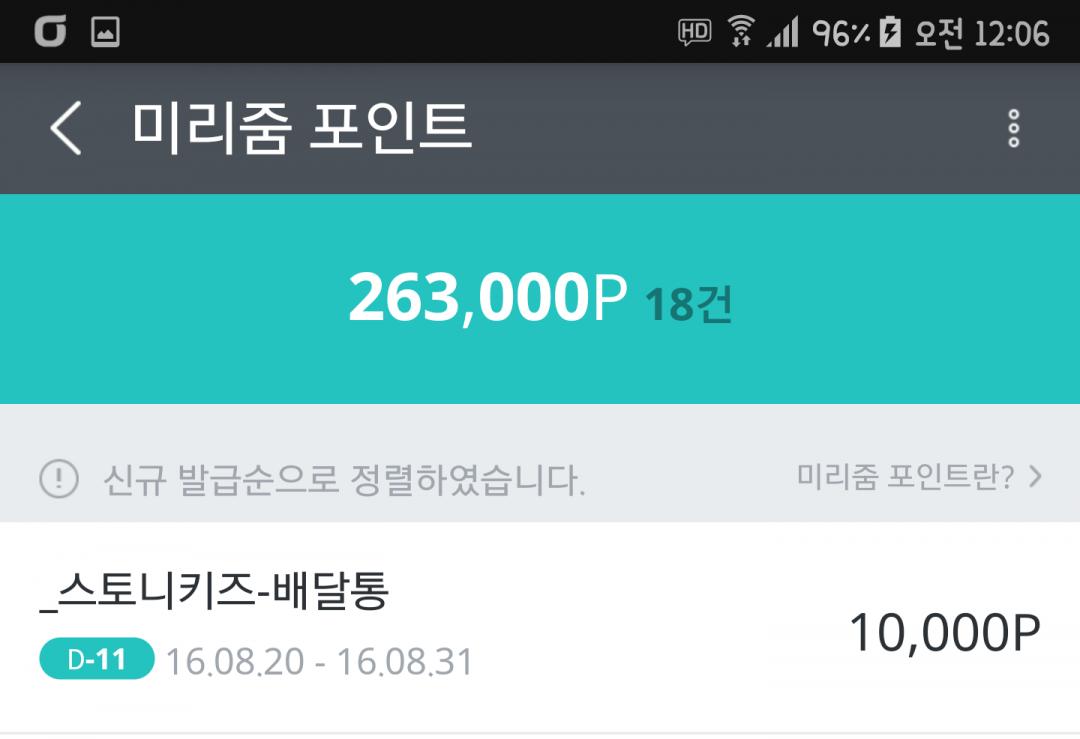Tap the cellular signal strength icon
Image resolution: width=1080 pixels, height=739 pixels.
(783, 33)
